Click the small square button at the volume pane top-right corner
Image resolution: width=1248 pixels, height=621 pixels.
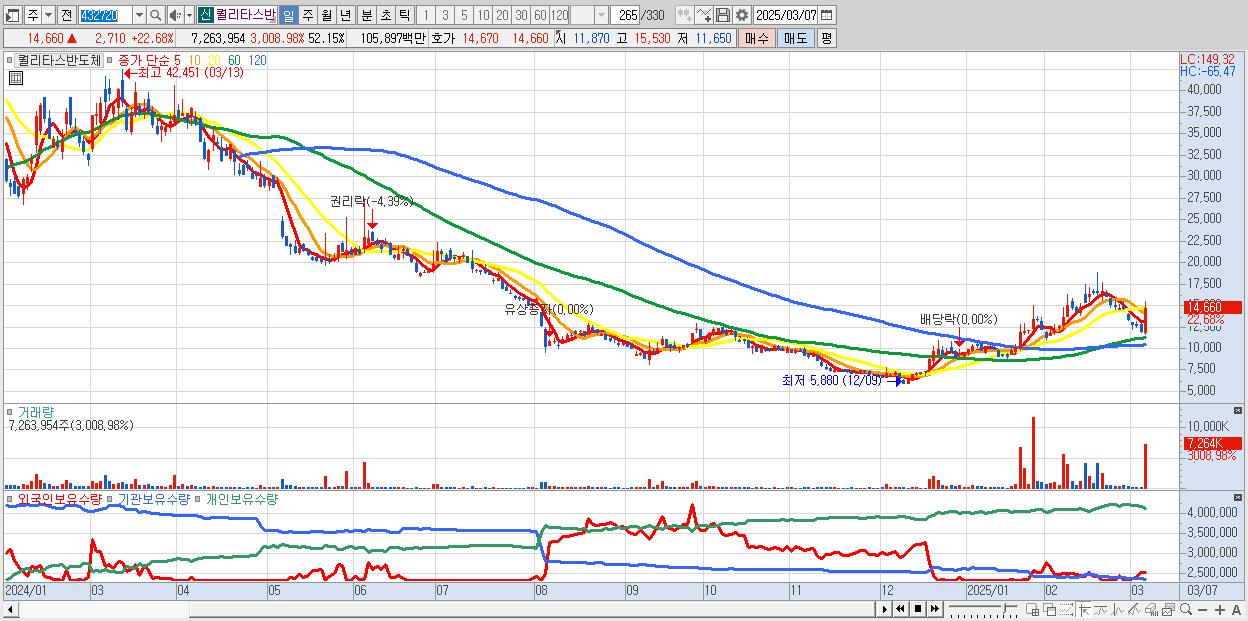coord(1240,411)
